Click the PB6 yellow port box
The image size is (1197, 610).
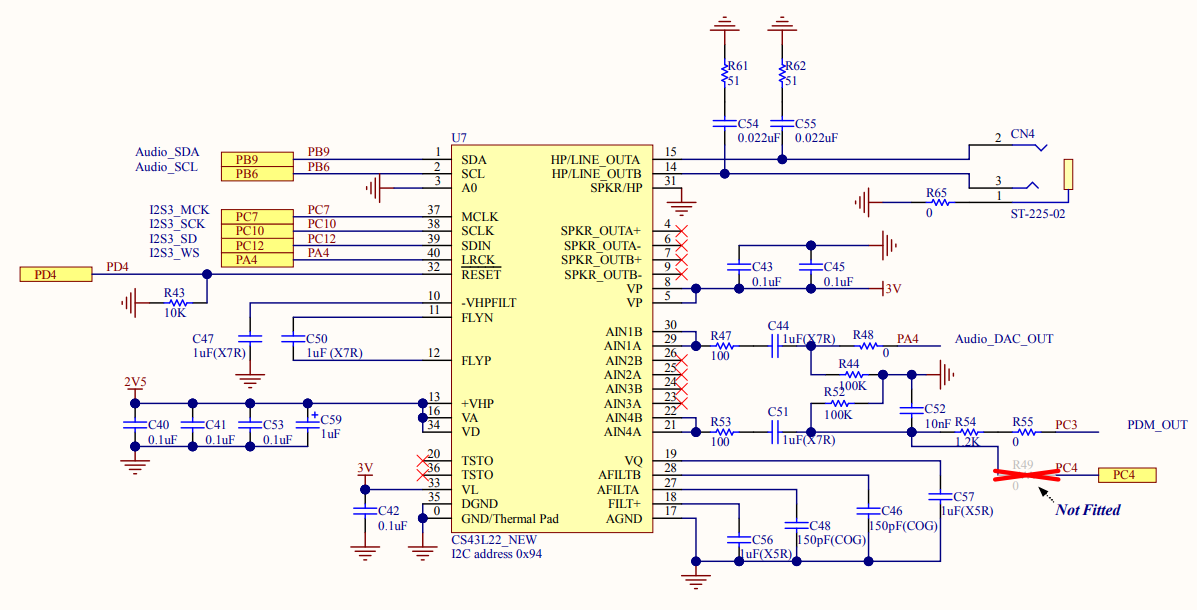pyautogui.click(x=257, y=174)
